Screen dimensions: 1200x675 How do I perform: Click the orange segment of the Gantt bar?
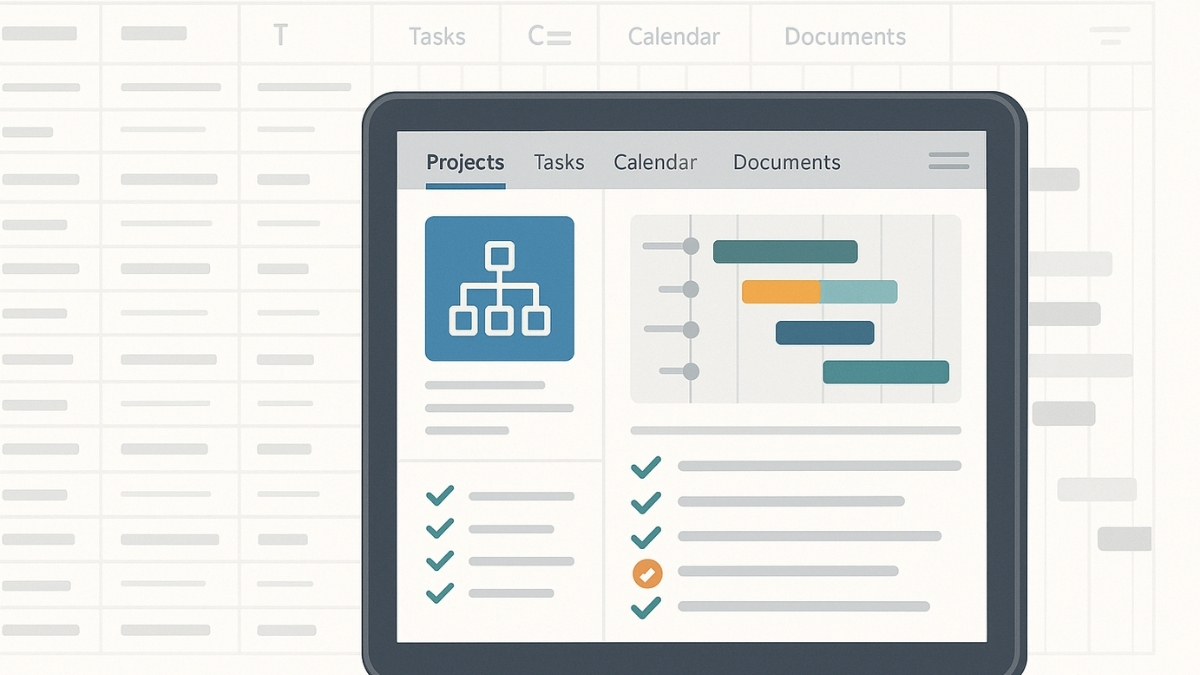780,292
